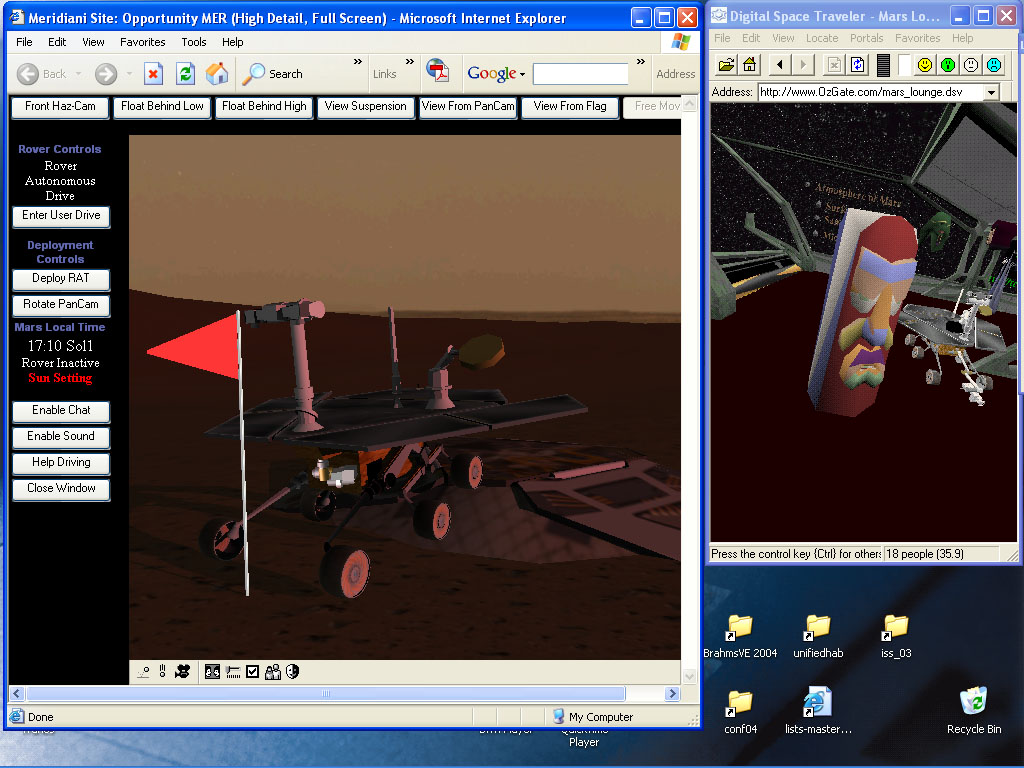Click the two people avatars icon
Viewport: 1024px width, 768px height.
(x=273, y=672)
